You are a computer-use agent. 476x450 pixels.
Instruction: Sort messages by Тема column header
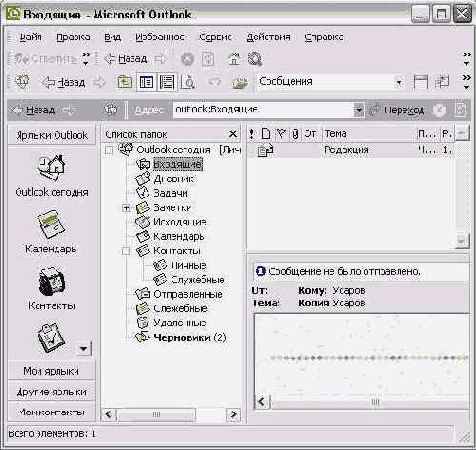coord(369,134)
